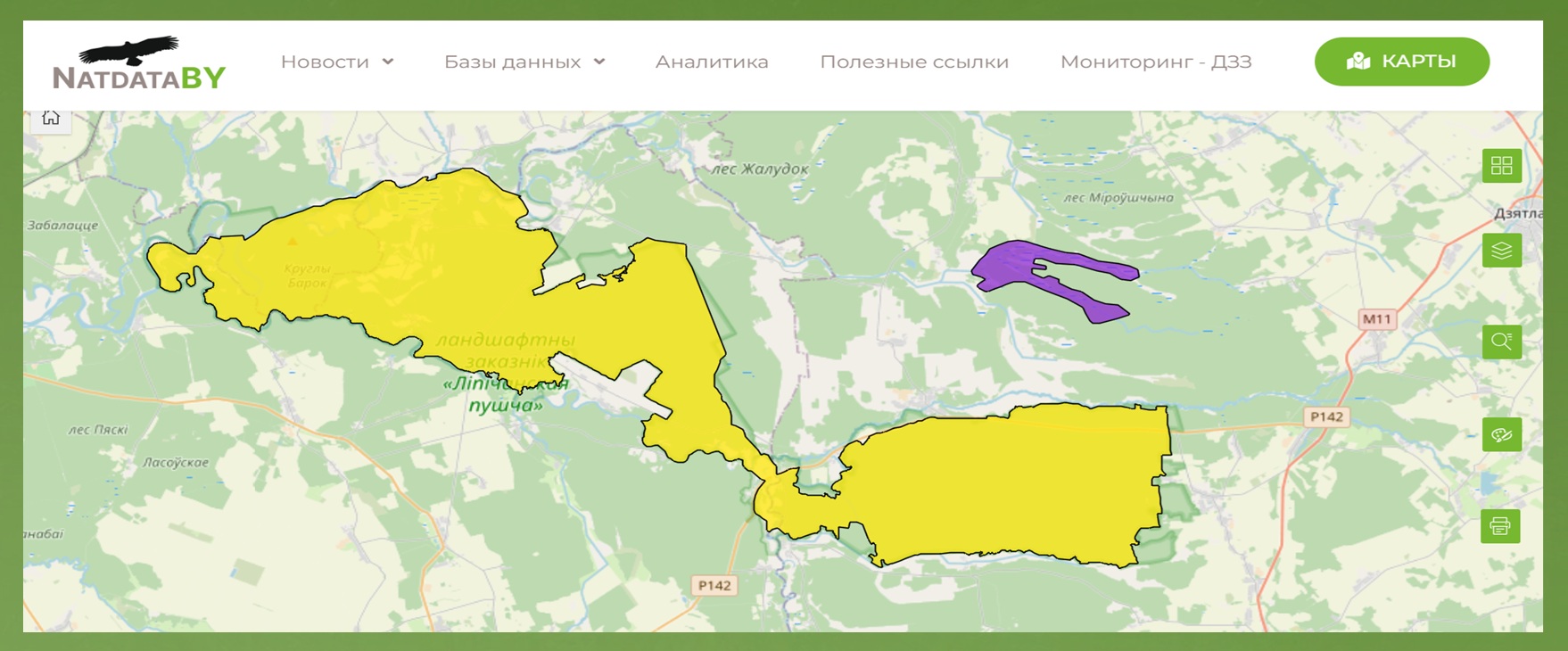1568x651 pixels.
Task: Open the basemap grid gallery button
Action: click(x=1501, y=166)
